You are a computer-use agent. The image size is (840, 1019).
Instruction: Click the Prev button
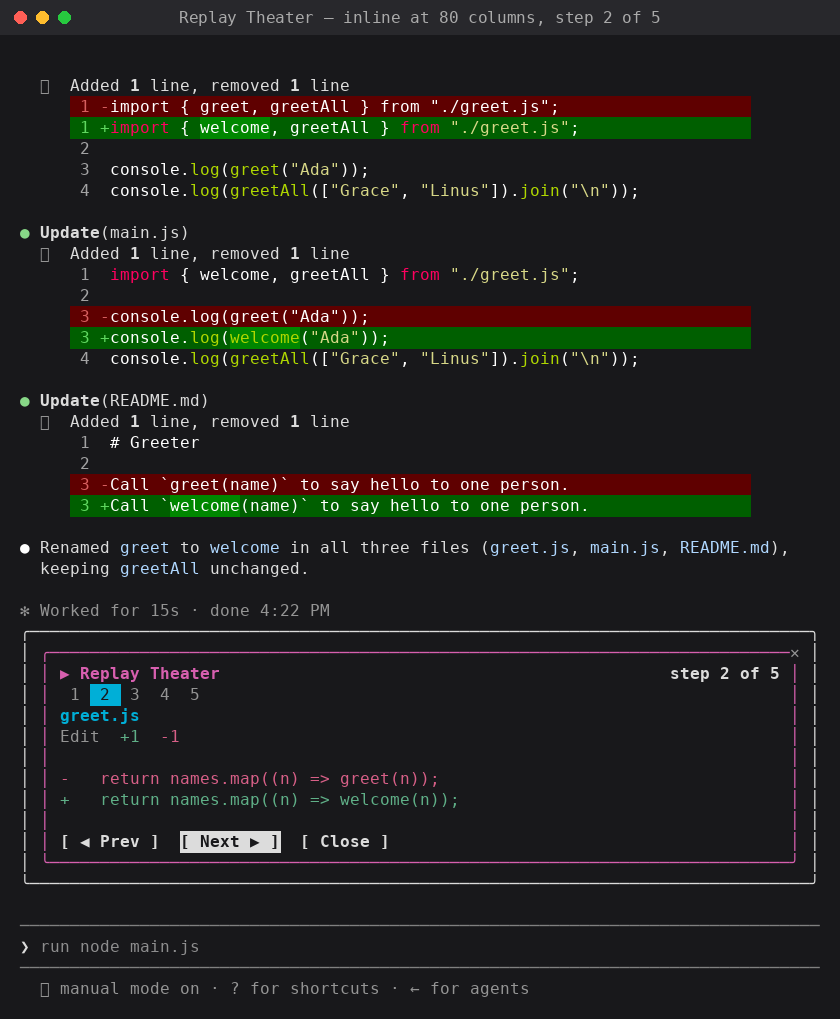click(110, 842)
